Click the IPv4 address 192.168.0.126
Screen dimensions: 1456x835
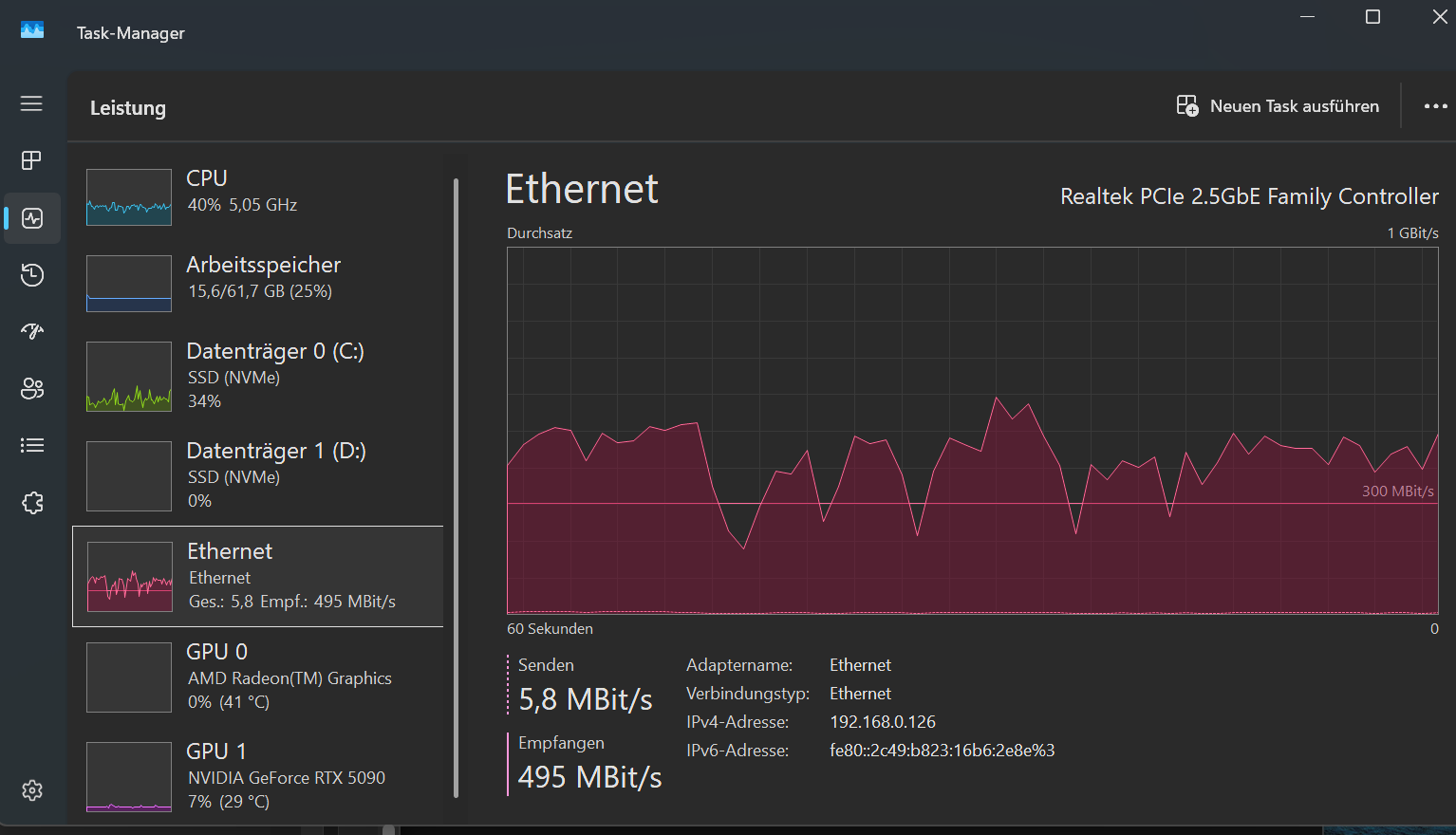coord(883,722)
